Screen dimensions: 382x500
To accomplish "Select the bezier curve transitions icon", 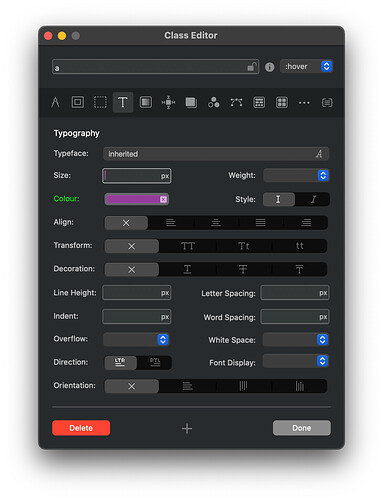I will 236,102.
